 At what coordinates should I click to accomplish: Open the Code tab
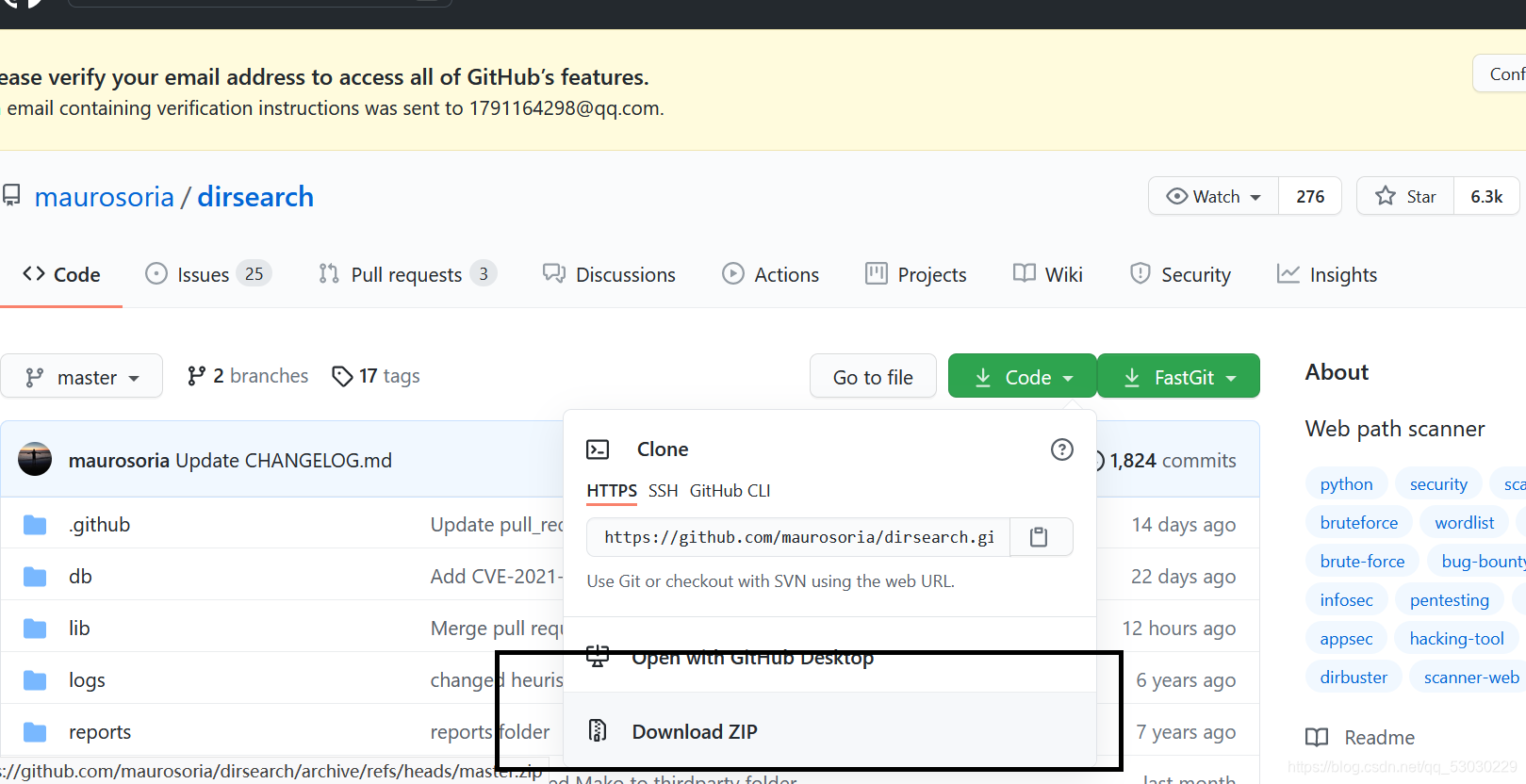[61, 274]
